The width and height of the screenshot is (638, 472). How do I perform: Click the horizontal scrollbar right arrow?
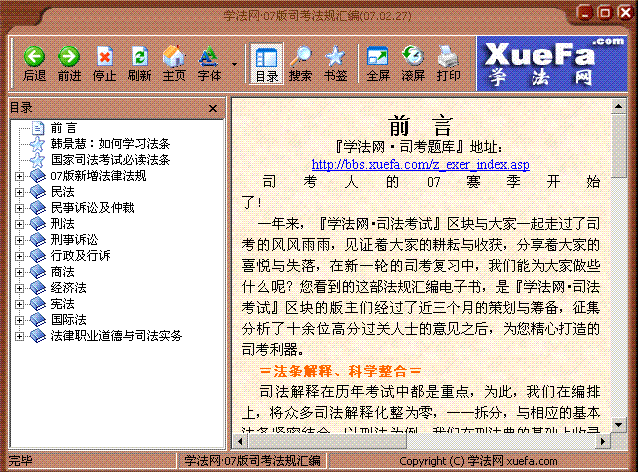(x=603, y=441)
